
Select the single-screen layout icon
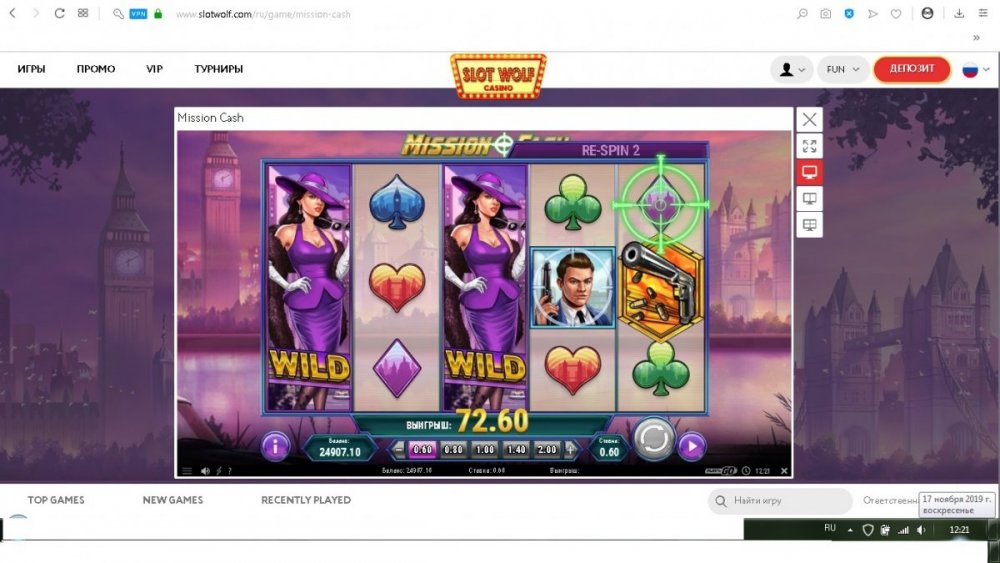click(x=809, y=172)
